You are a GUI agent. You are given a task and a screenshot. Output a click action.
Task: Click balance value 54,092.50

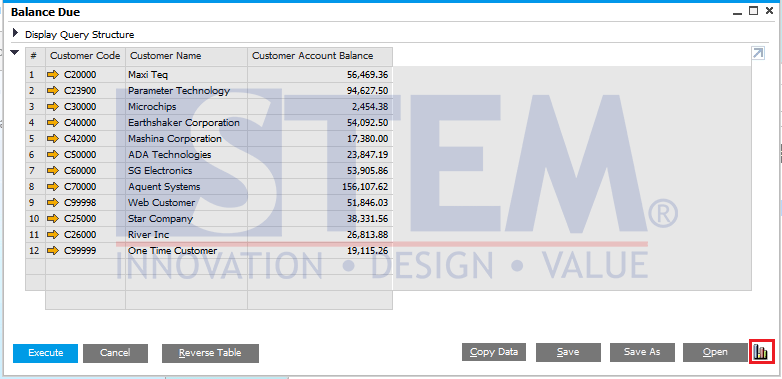point(368,123)
